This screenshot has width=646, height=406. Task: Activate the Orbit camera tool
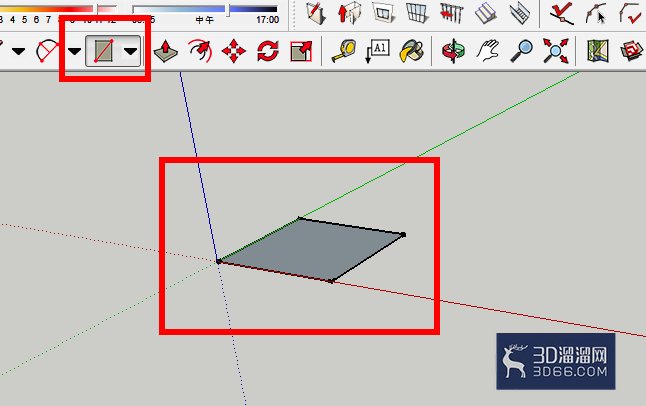(x=453, y=51)
